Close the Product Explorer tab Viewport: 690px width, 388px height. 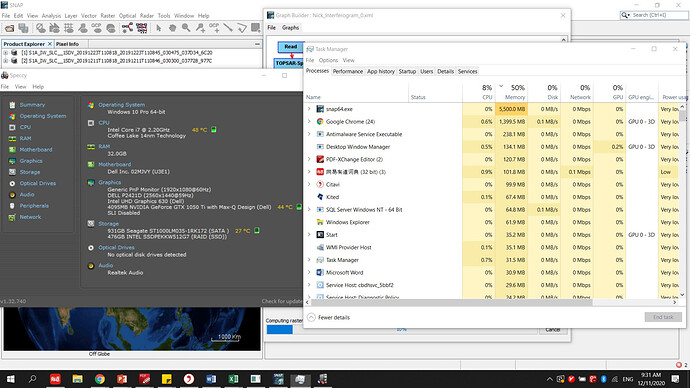tap(50, 44)
